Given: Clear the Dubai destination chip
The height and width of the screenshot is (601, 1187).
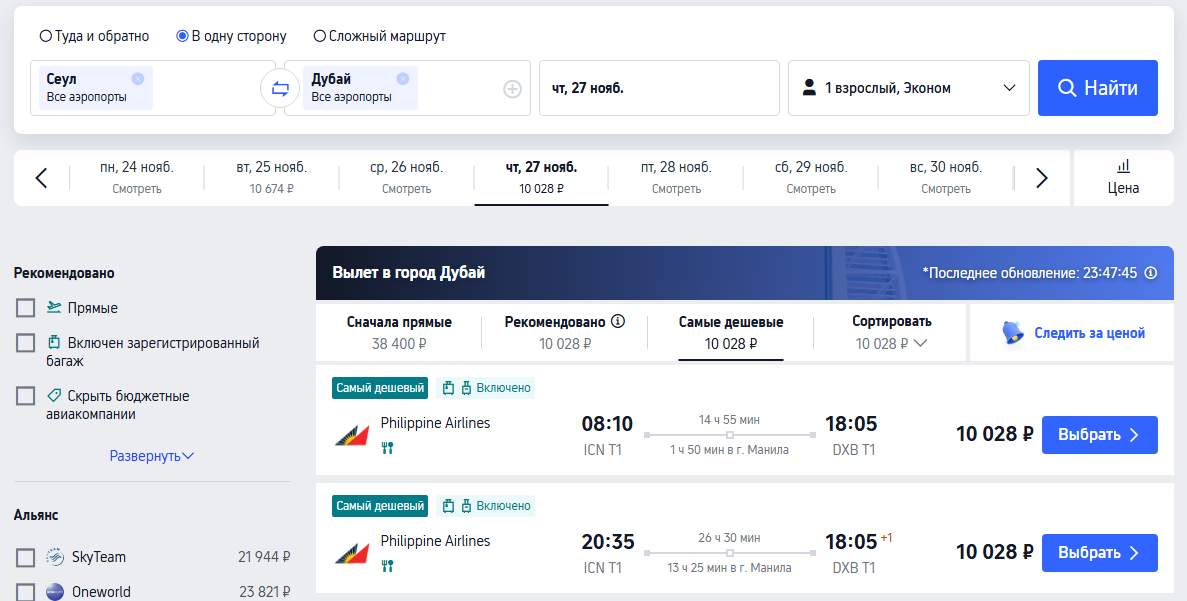Looking at the screenshot, I should [403, 79].
